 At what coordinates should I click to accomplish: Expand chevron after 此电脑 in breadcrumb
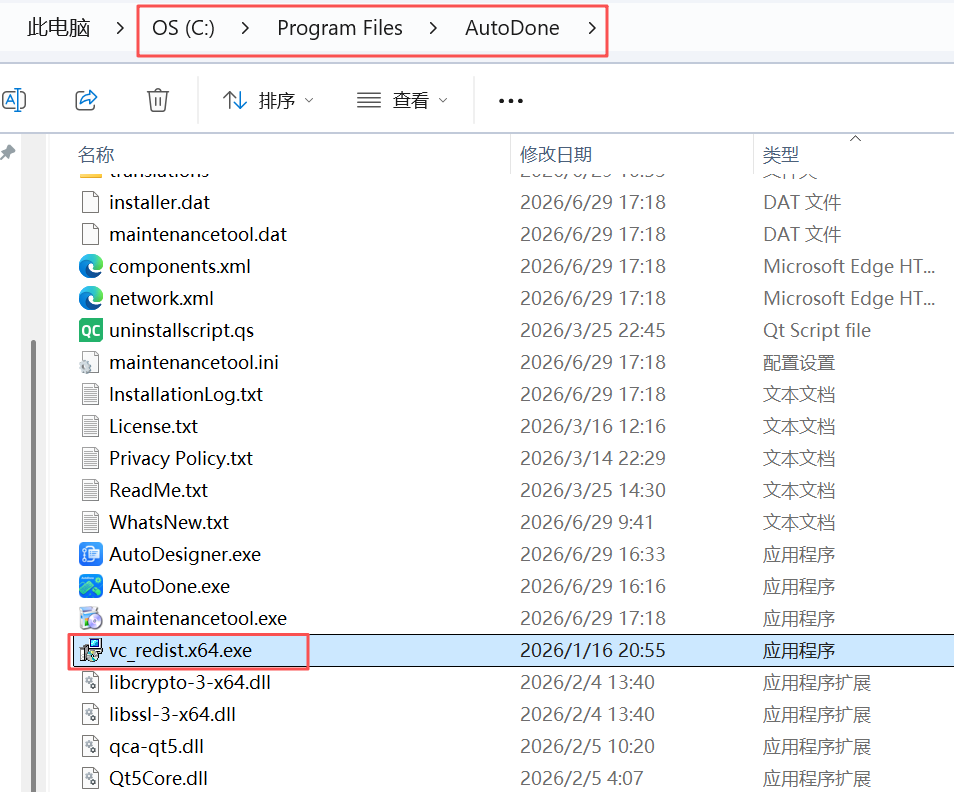pos(120,28)
